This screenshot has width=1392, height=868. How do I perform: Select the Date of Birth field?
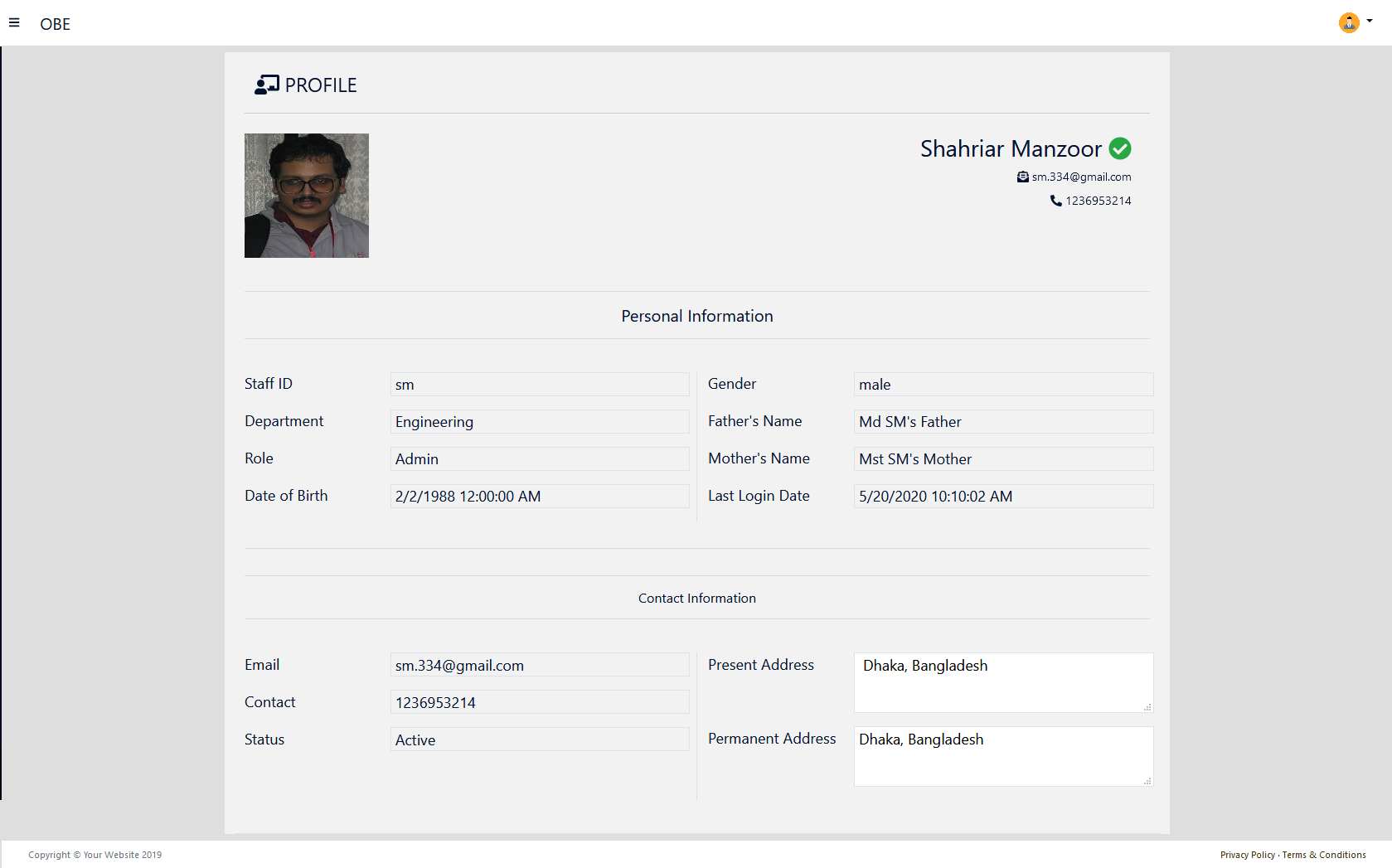[540, 497]
